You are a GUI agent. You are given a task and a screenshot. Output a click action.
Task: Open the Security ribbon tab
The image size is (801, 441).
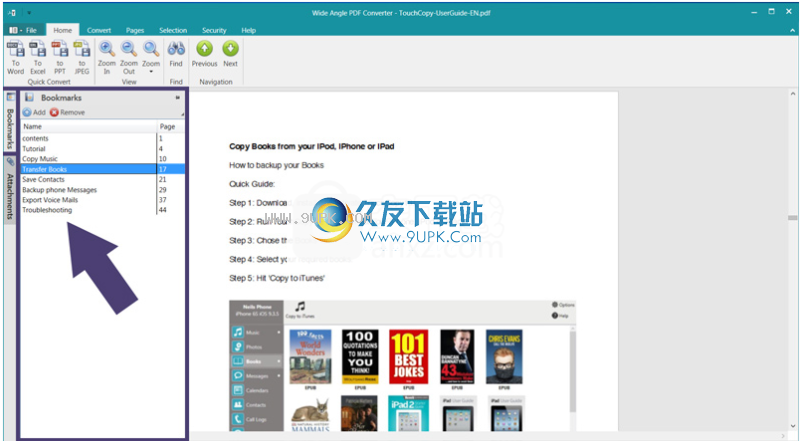[214, 30]
